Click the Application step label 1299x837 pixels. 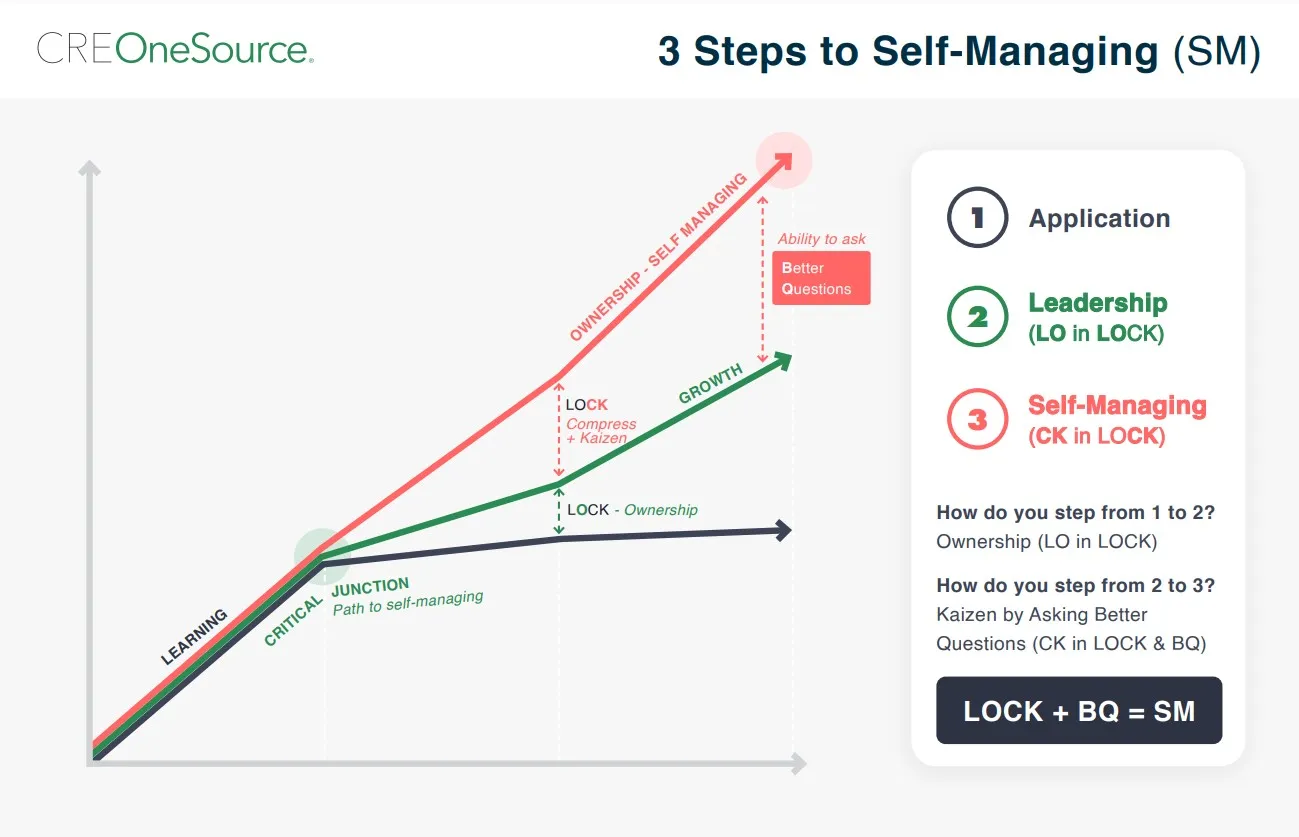(x=1099, y=219)
